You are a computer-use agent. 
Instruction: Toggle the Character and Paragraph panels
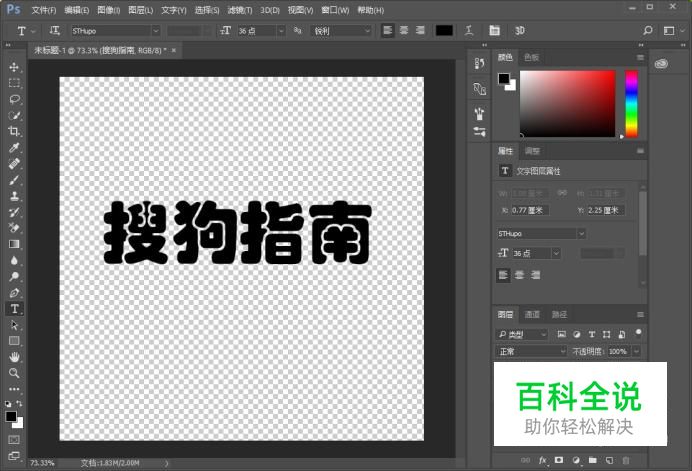coord(494,30)
